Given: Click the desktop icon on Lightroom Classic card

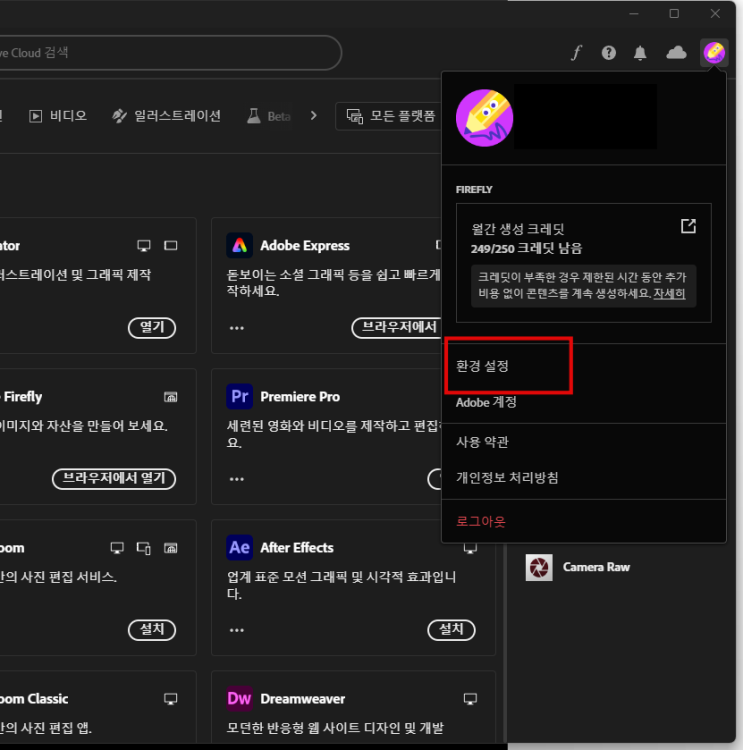Looking at the screenshot, I should click(171, 699).
